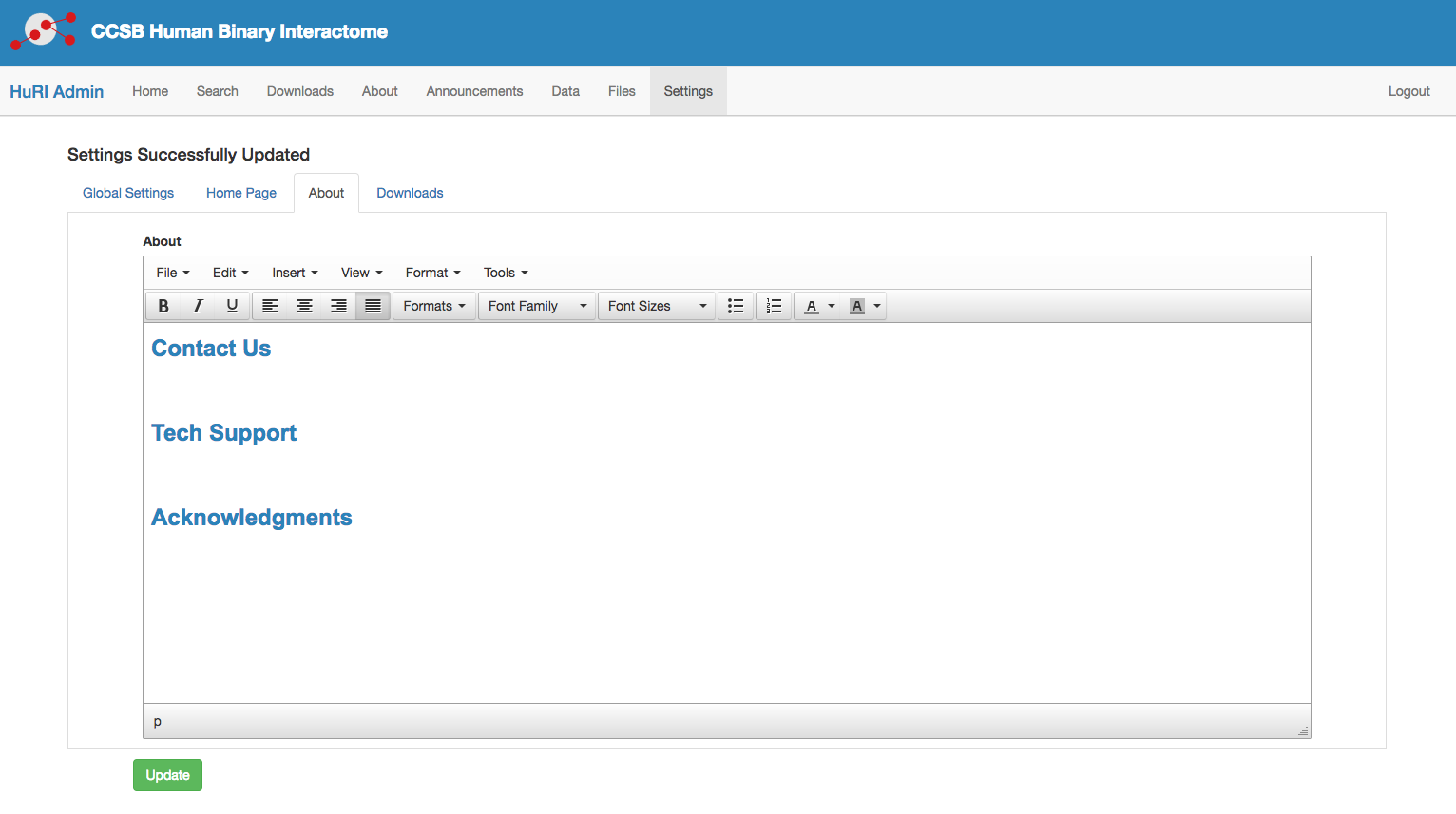Open text color picker arrow
Screen dimensions: 1456x814
832,306
